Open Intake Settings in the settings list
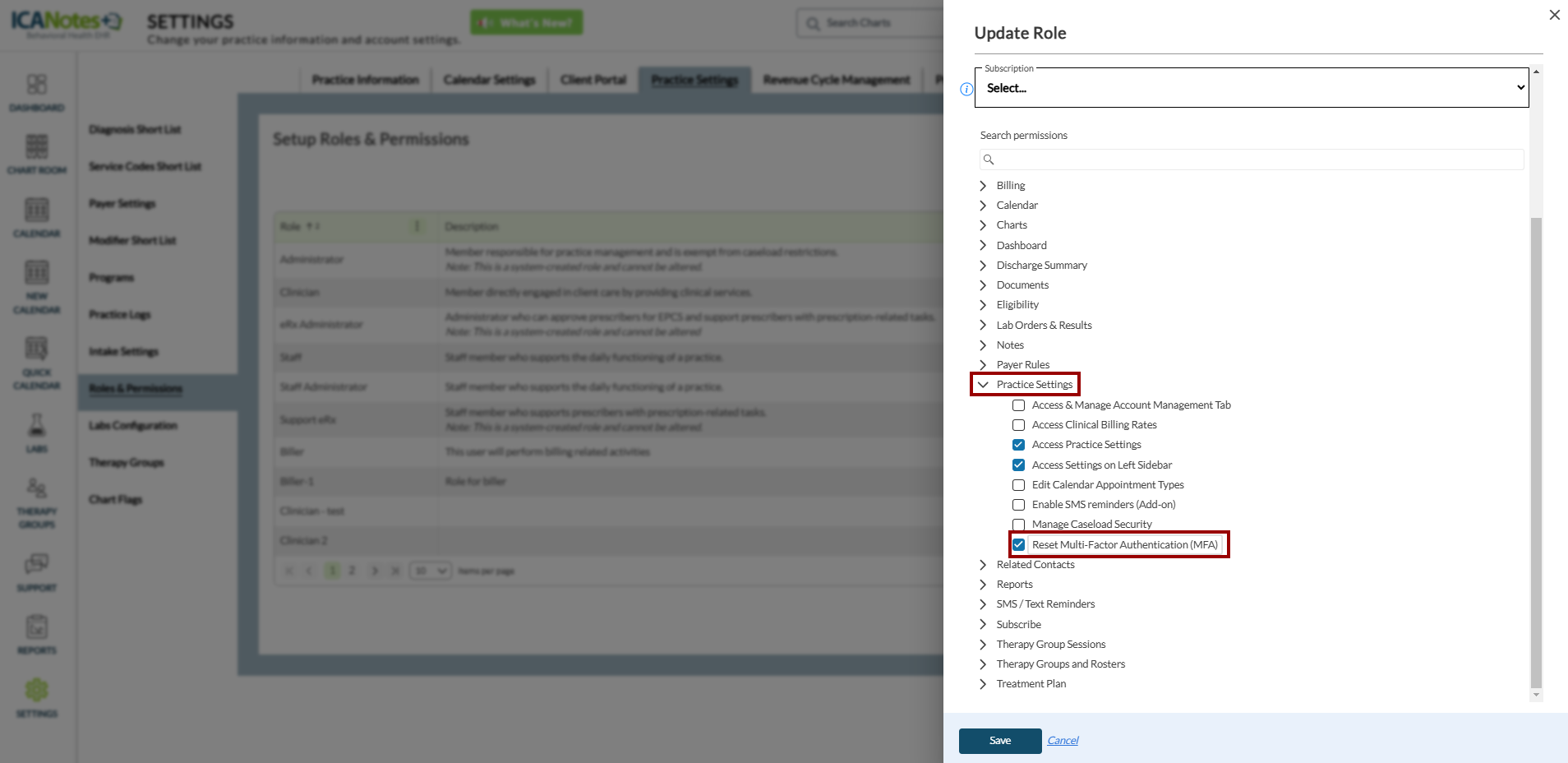The image size is (1568, 763). coord(124,352)
